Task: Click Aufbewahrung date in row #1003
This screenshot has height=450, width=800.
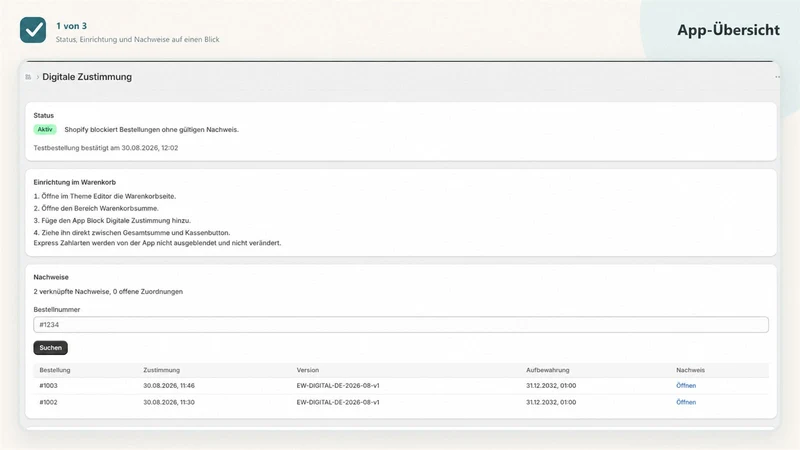Action: pyautogui.click(x=551, y=386)
